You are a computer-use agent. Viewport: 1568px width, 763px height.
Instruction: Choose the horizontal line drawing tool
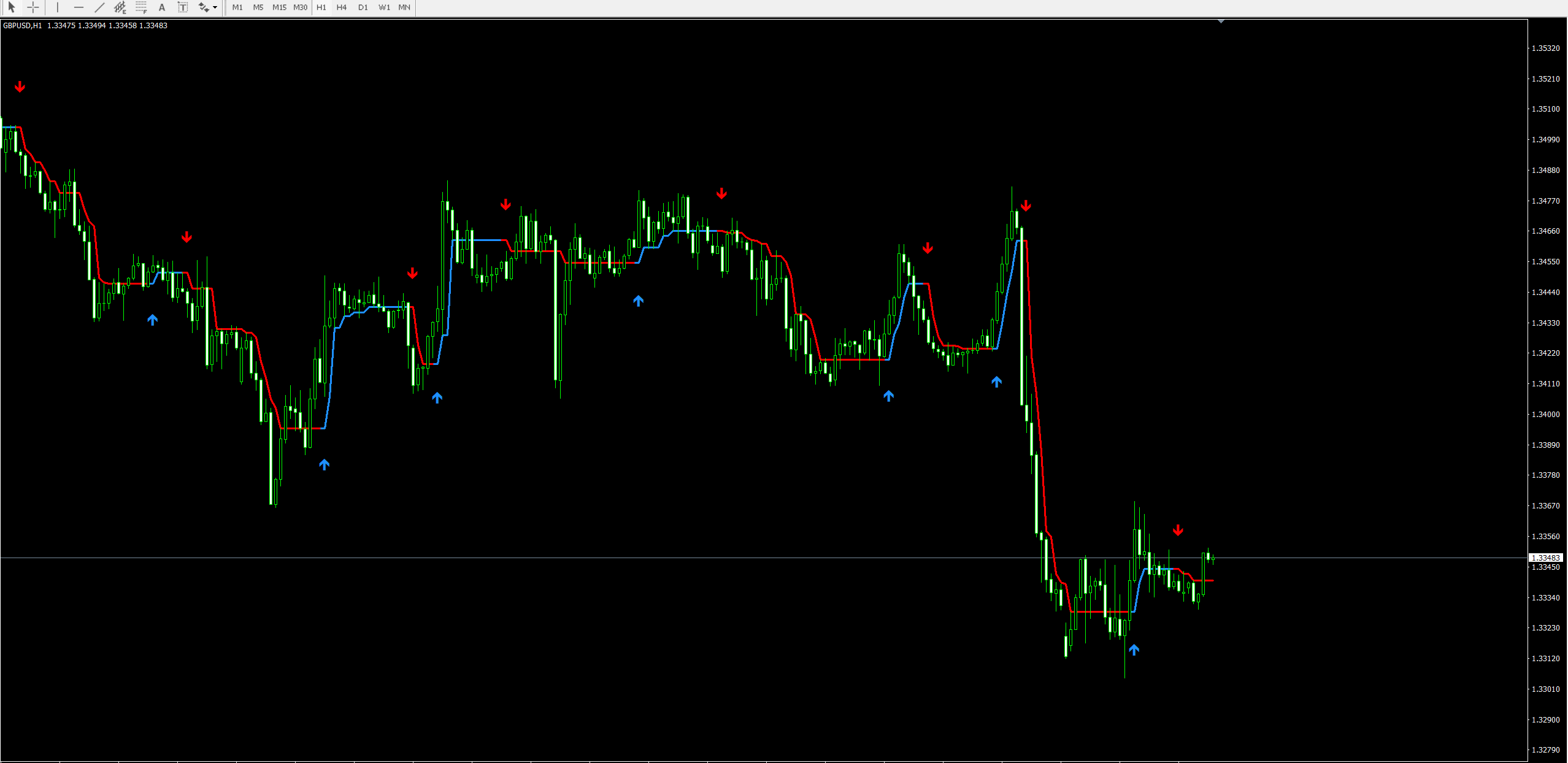point(79,7)
